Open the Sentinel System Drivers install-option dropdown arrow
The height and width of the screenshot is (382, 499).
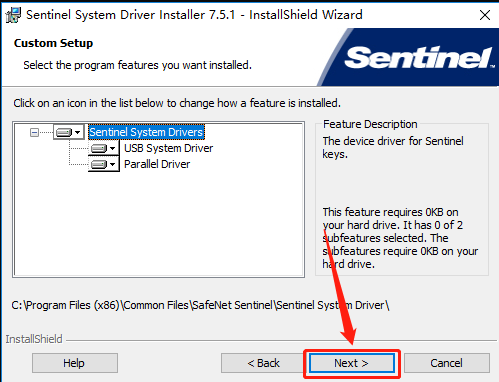78,132
